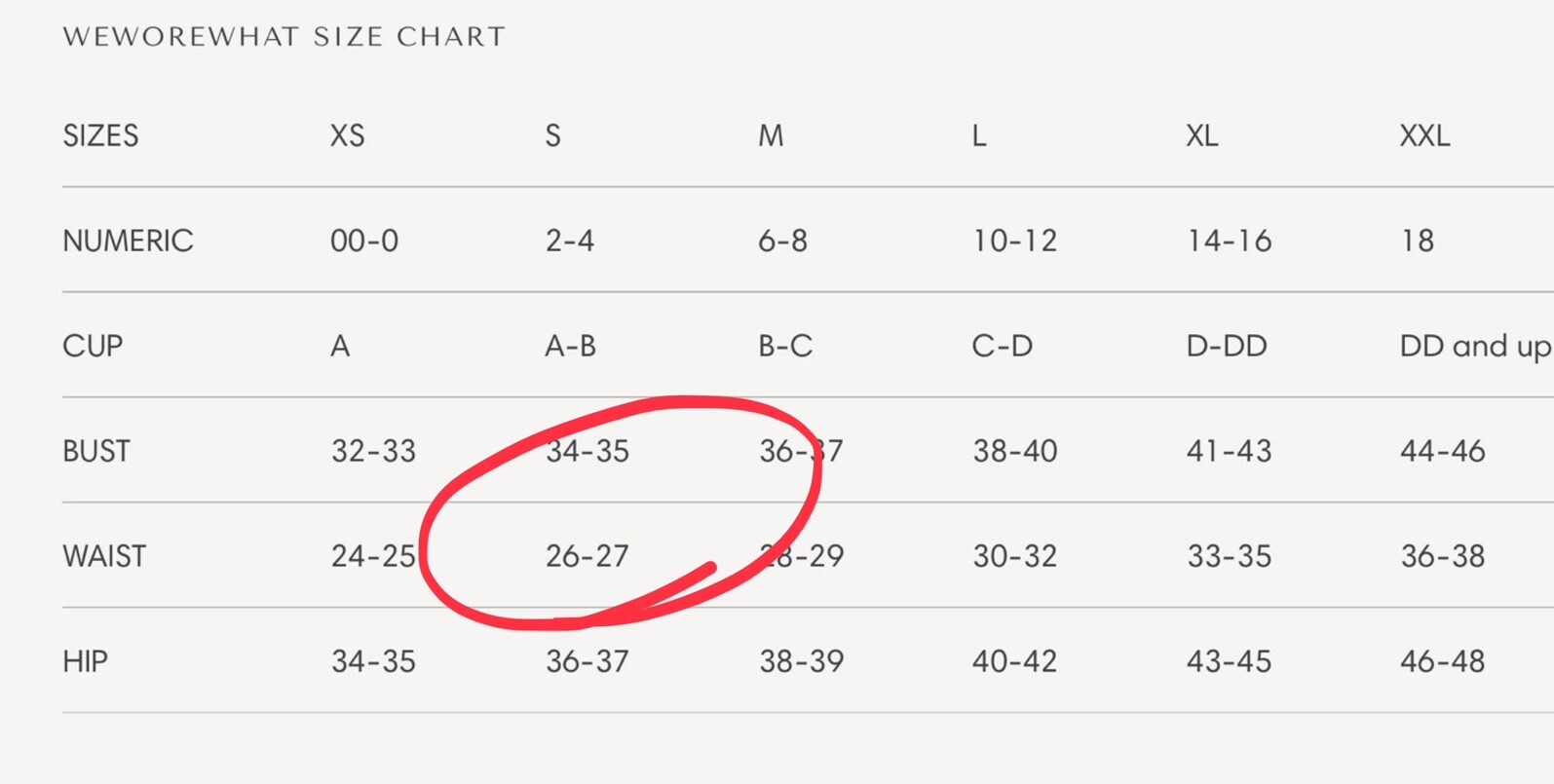Select the L size column header
This screenshot has height=784, width=1554.
pos(979,135)
